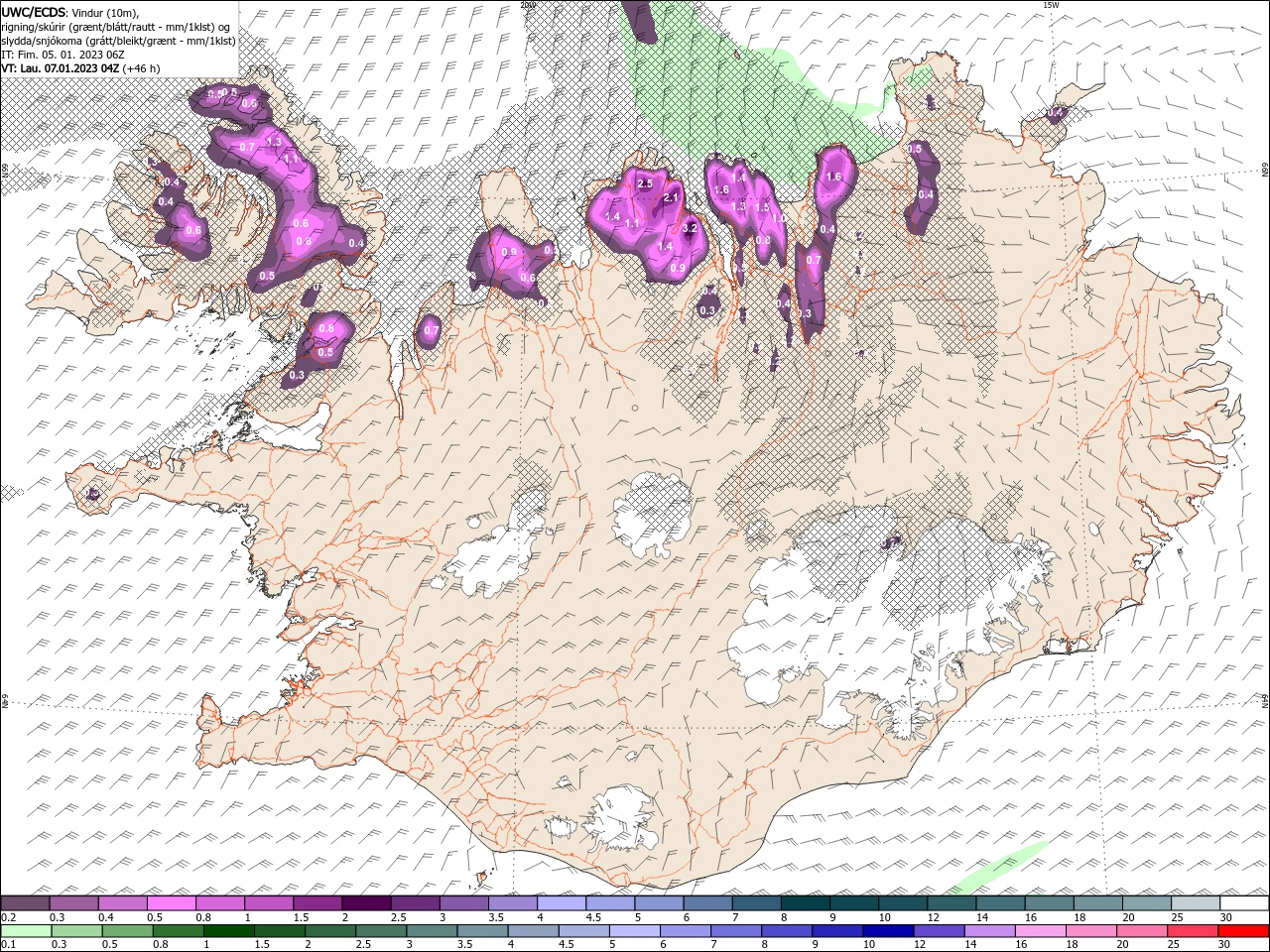
Task: Select the light grey 25–30 swatch in top legend
Action: pos(1195,903)
